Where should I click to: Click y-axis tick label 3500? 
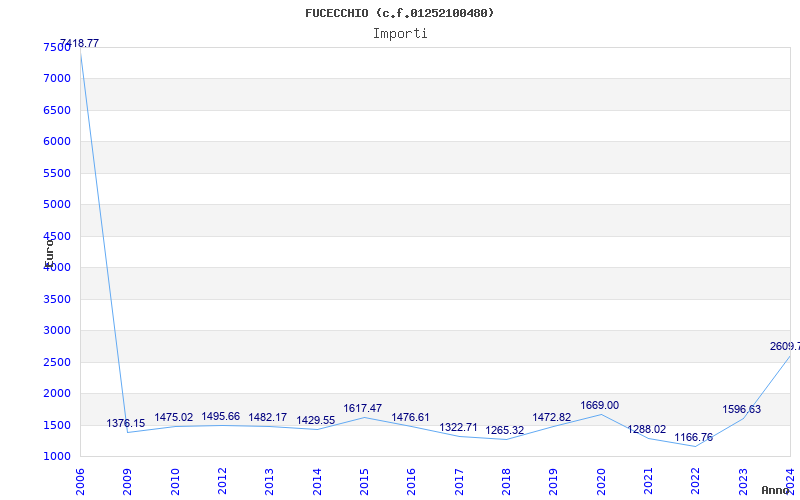pos(57,299)
